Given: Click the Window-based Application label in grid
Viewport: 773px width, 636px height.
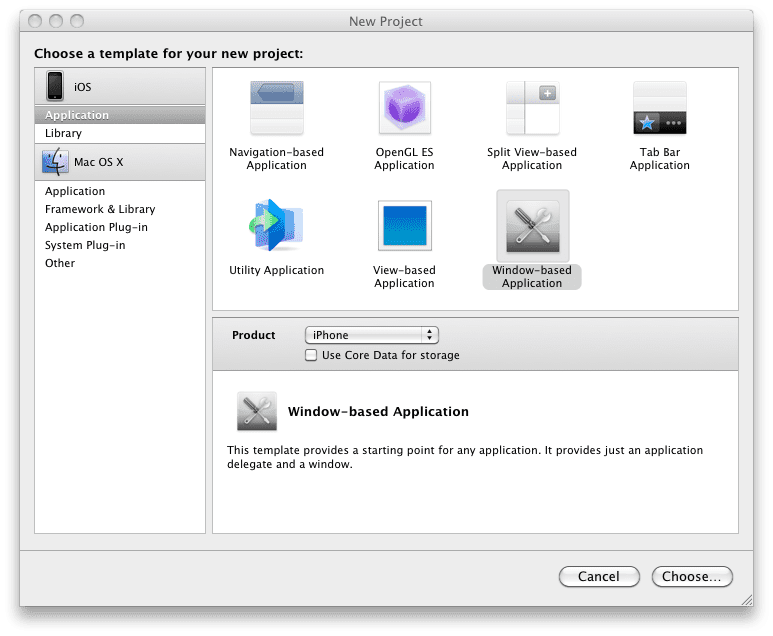Looking at the screenshot, I should click(532, 277).
